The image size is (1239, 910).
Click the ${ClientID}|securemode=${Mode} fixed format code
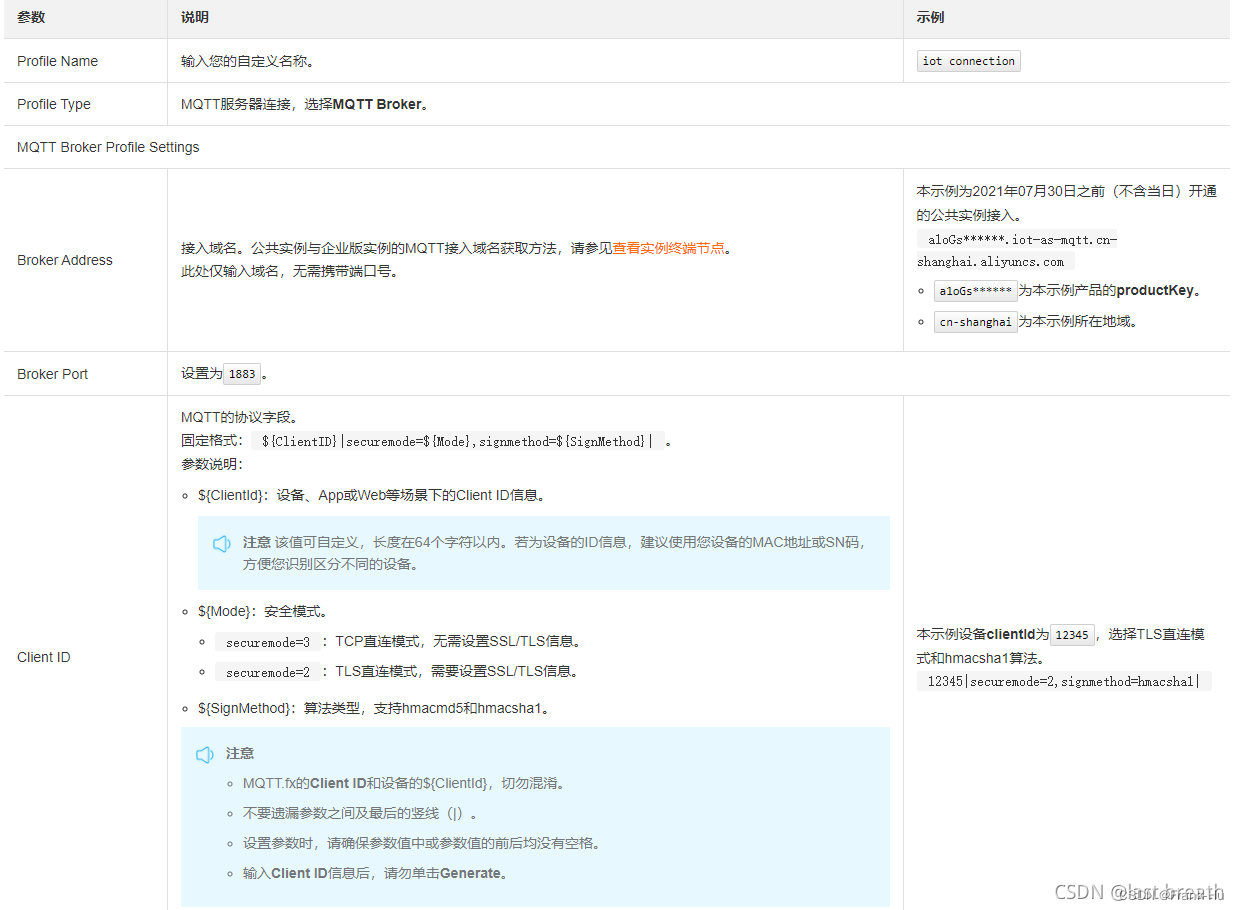pyautogui.click(x=458, y=441)
